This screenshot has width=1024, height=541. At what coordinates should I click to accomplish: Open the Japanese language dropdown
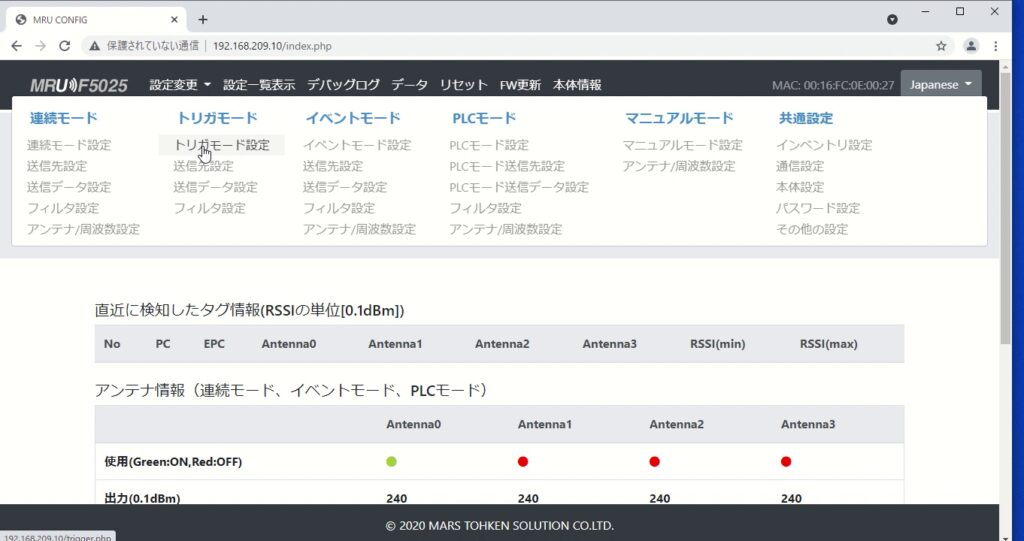[941, 84]
